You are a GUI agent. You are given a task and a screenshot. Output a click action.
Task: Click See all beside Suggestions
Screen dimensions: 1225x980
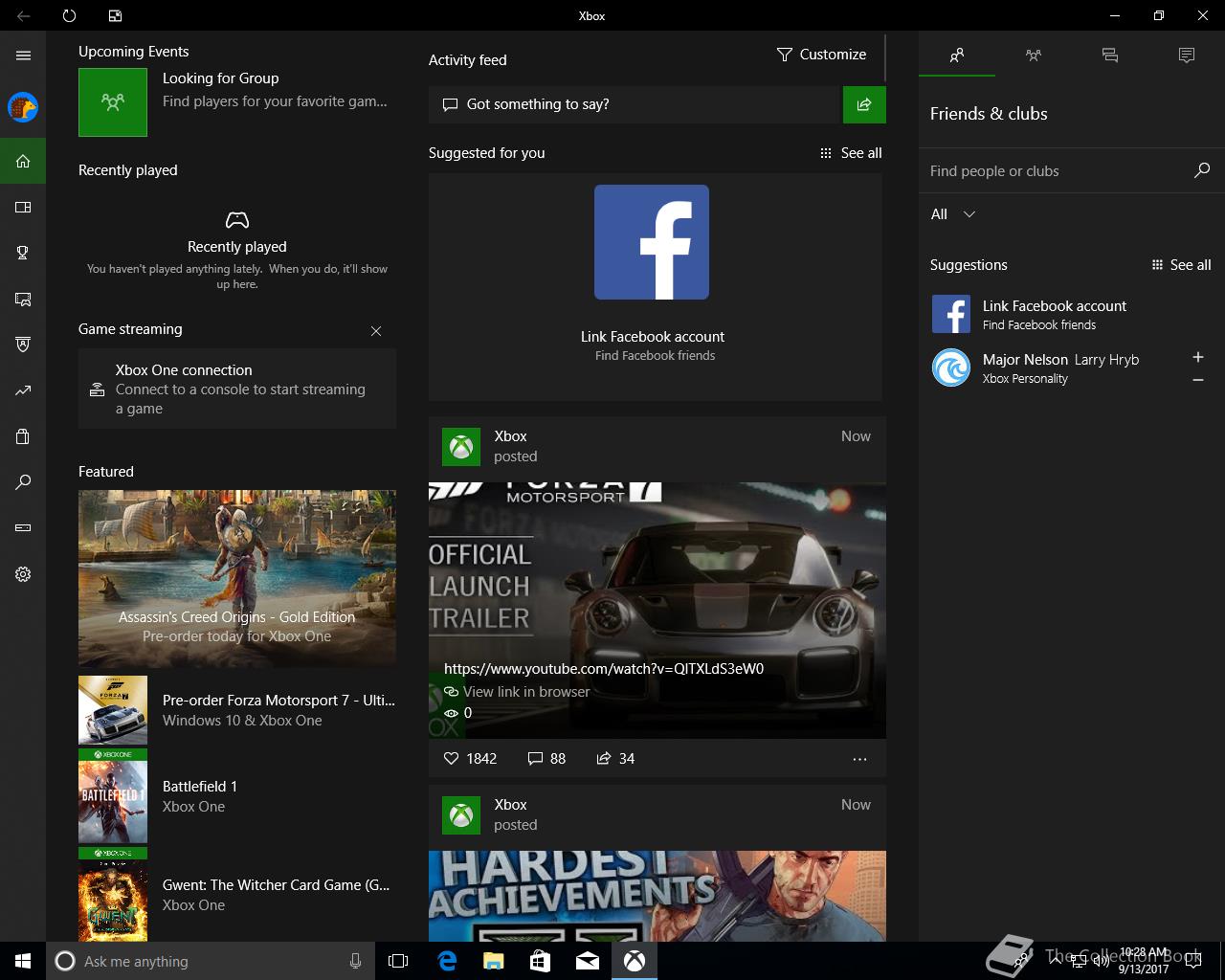point(1181,265)
